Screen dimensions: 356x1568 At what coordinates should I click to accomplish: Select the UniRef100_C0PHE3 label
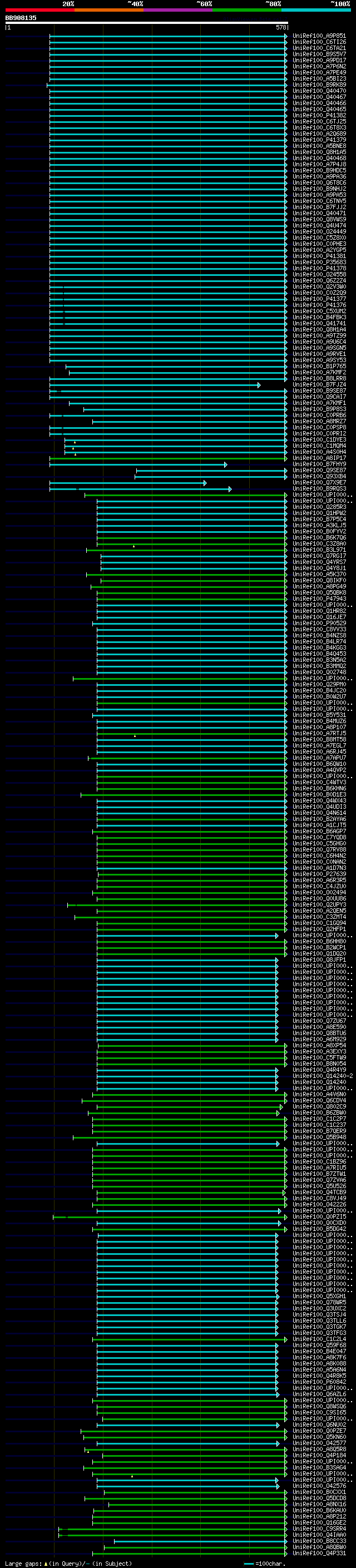[x=319, y=244]
